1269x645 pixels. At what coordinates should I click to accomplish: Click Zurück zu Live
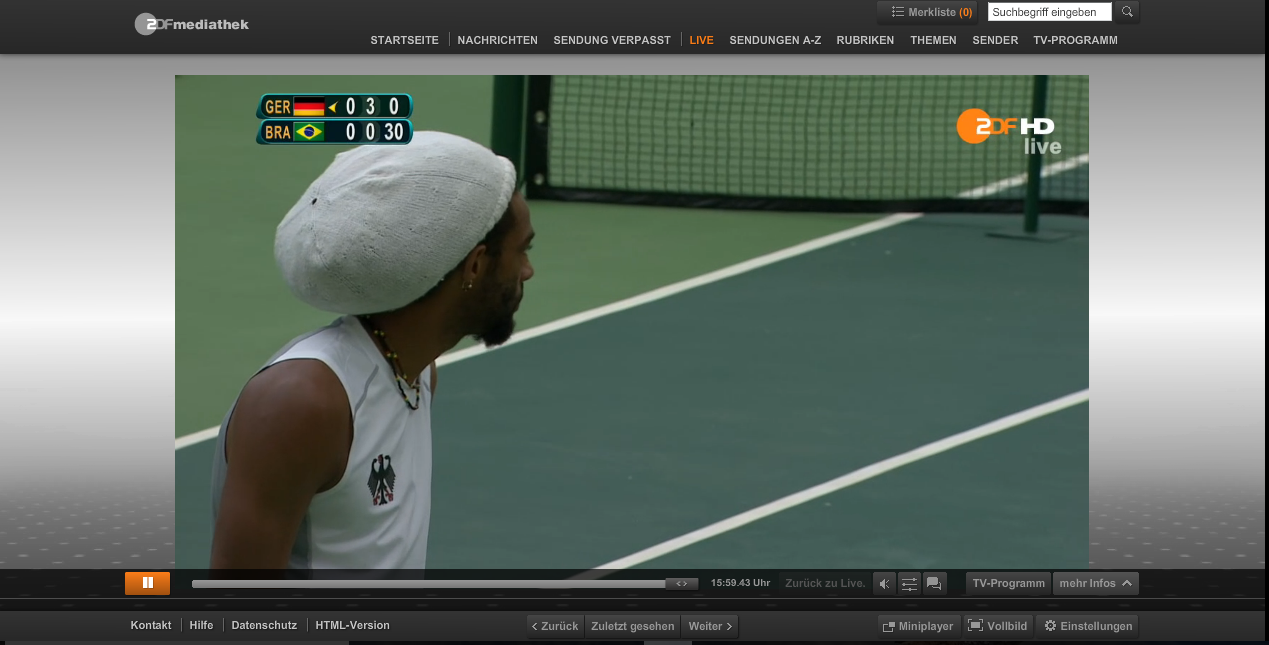click(825, 583)
